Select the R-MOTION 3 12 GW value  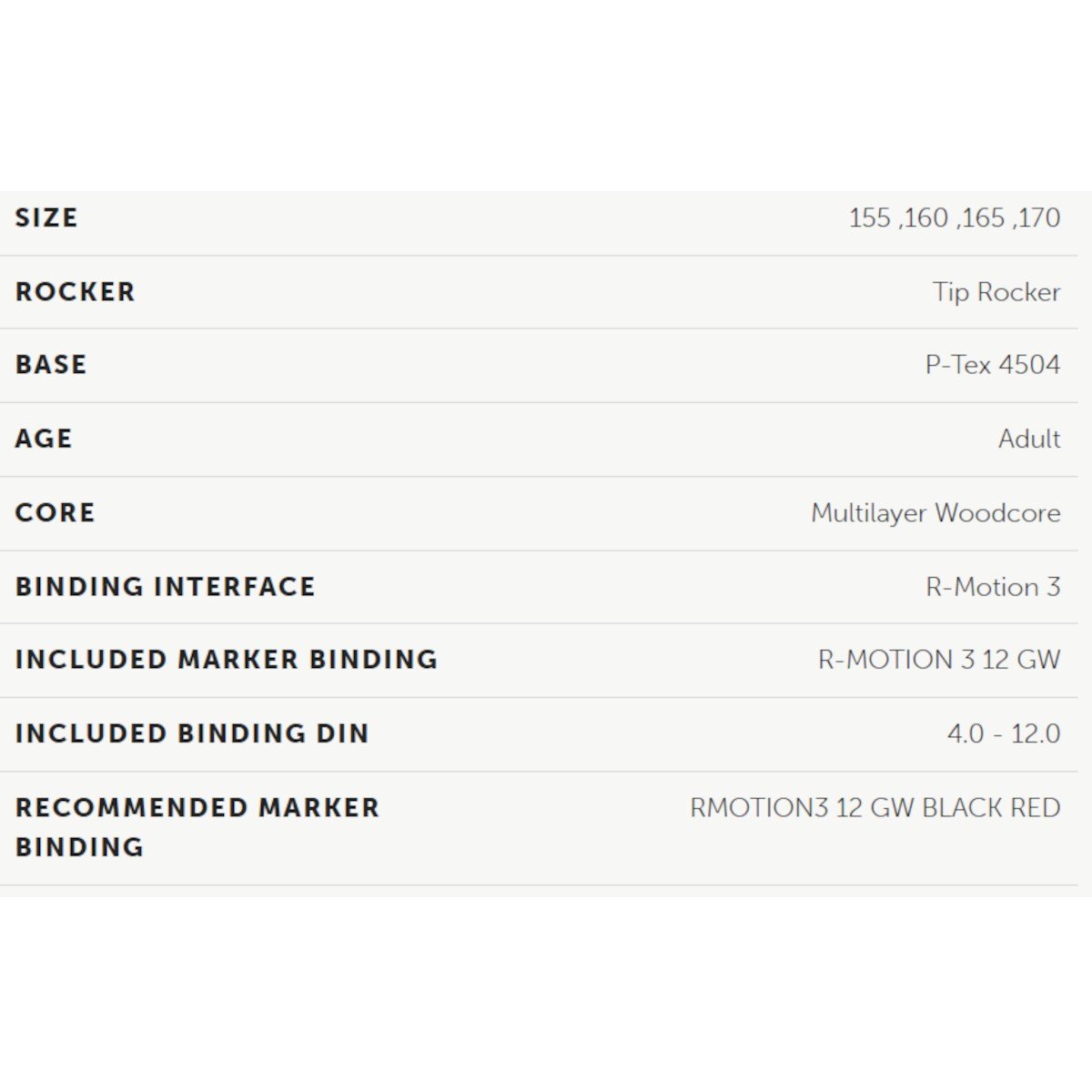tap(938, 660)
